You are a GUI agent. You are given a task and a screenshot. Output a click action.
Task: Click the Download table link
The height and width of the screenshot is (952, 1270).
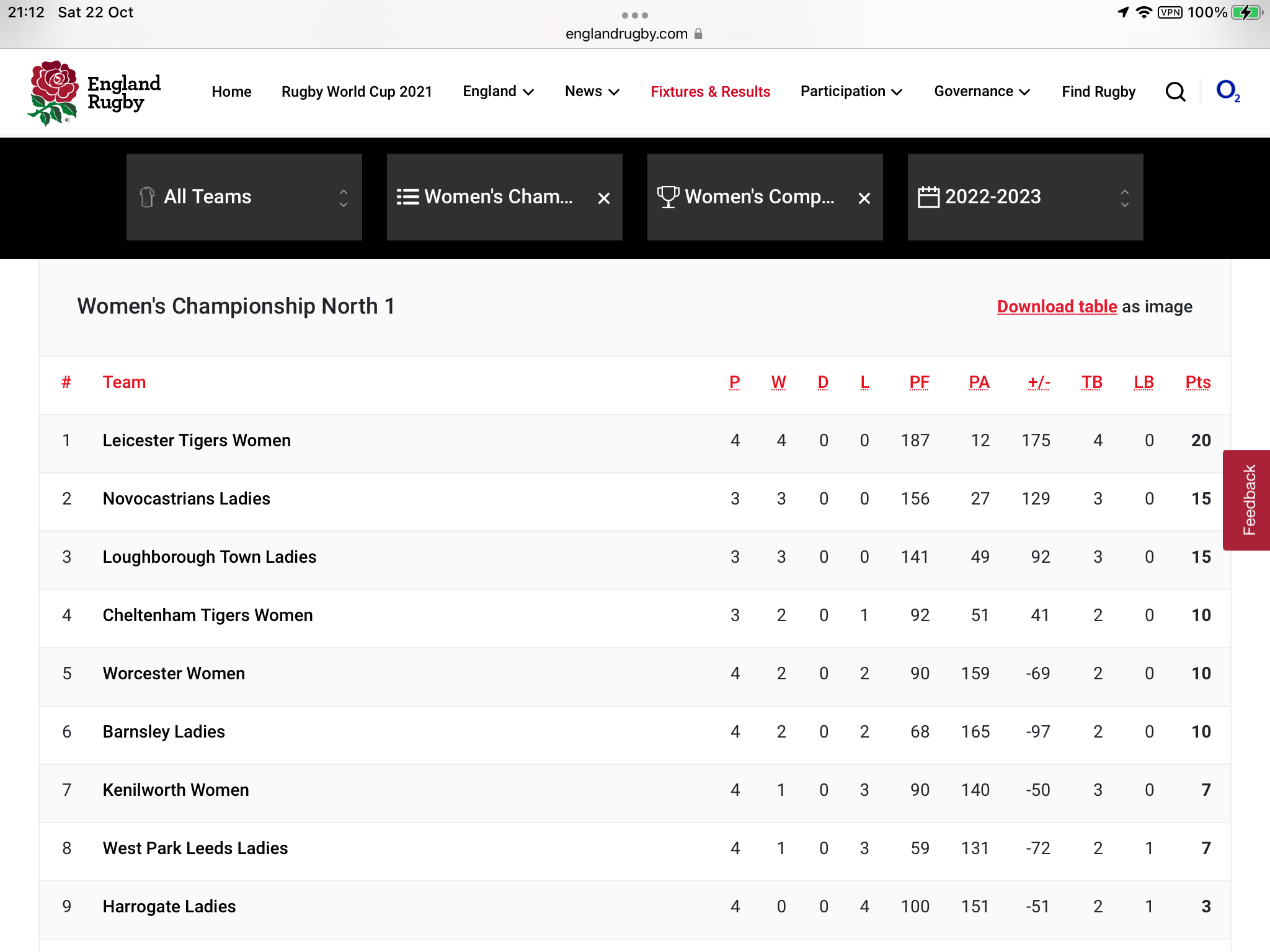click(x=1057, y=306)
